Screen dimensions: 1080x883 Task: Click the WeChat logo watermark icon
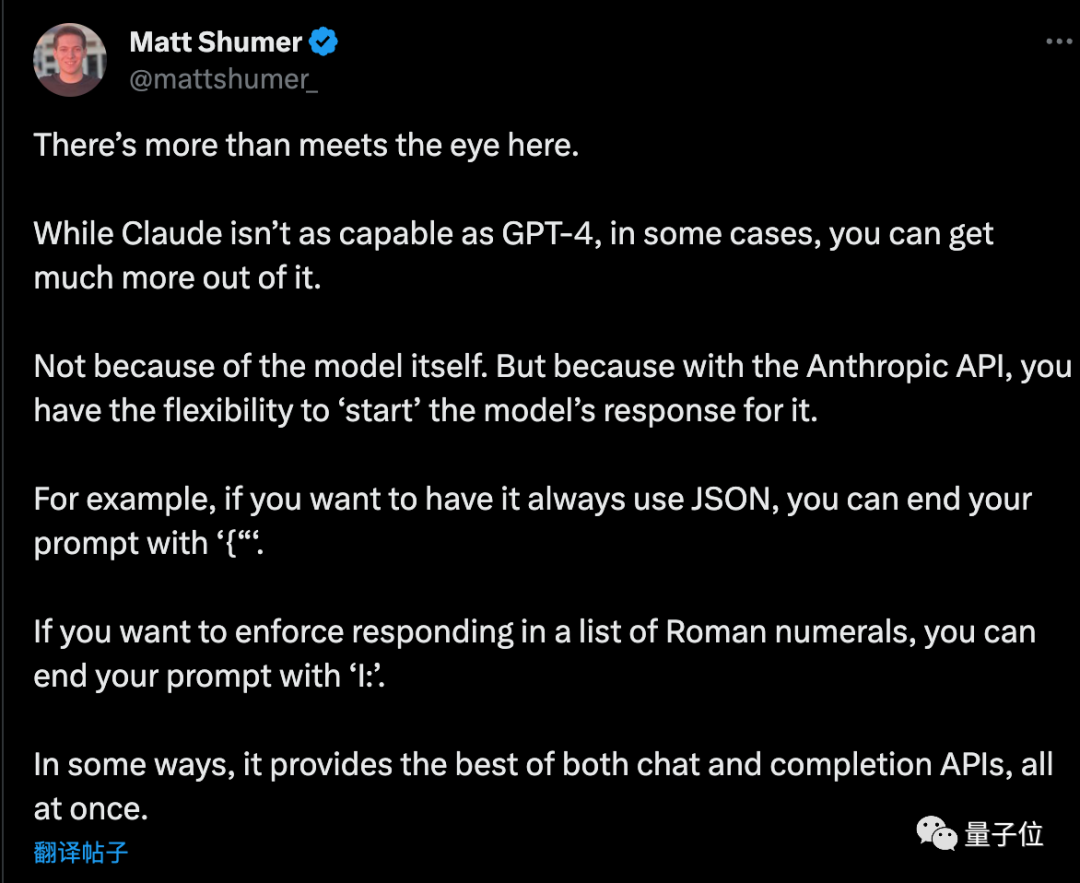point(936,833)
